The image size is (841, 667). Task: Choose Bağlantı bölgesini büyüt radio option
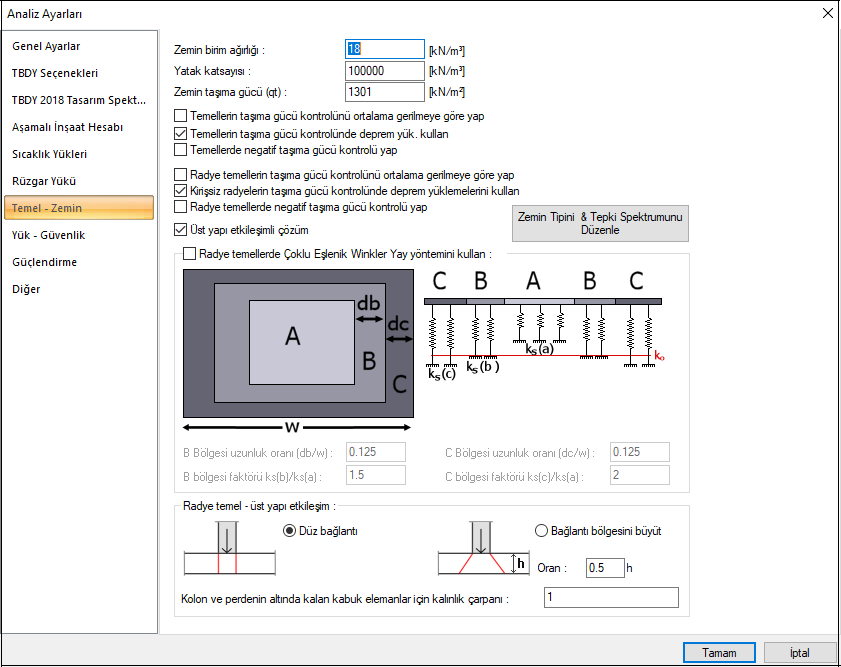(543, 531)
